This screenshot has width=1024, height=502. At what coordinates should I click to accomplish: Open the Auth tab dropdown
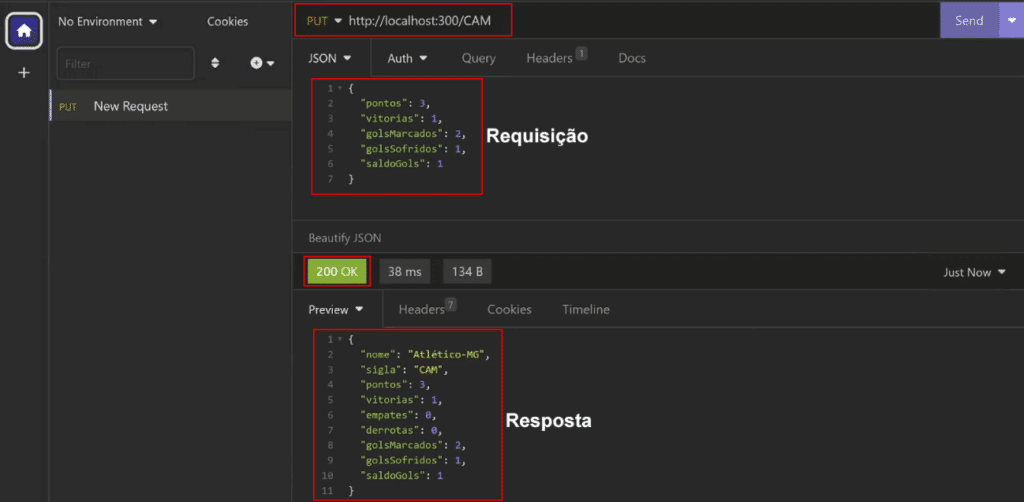[408, 58]
